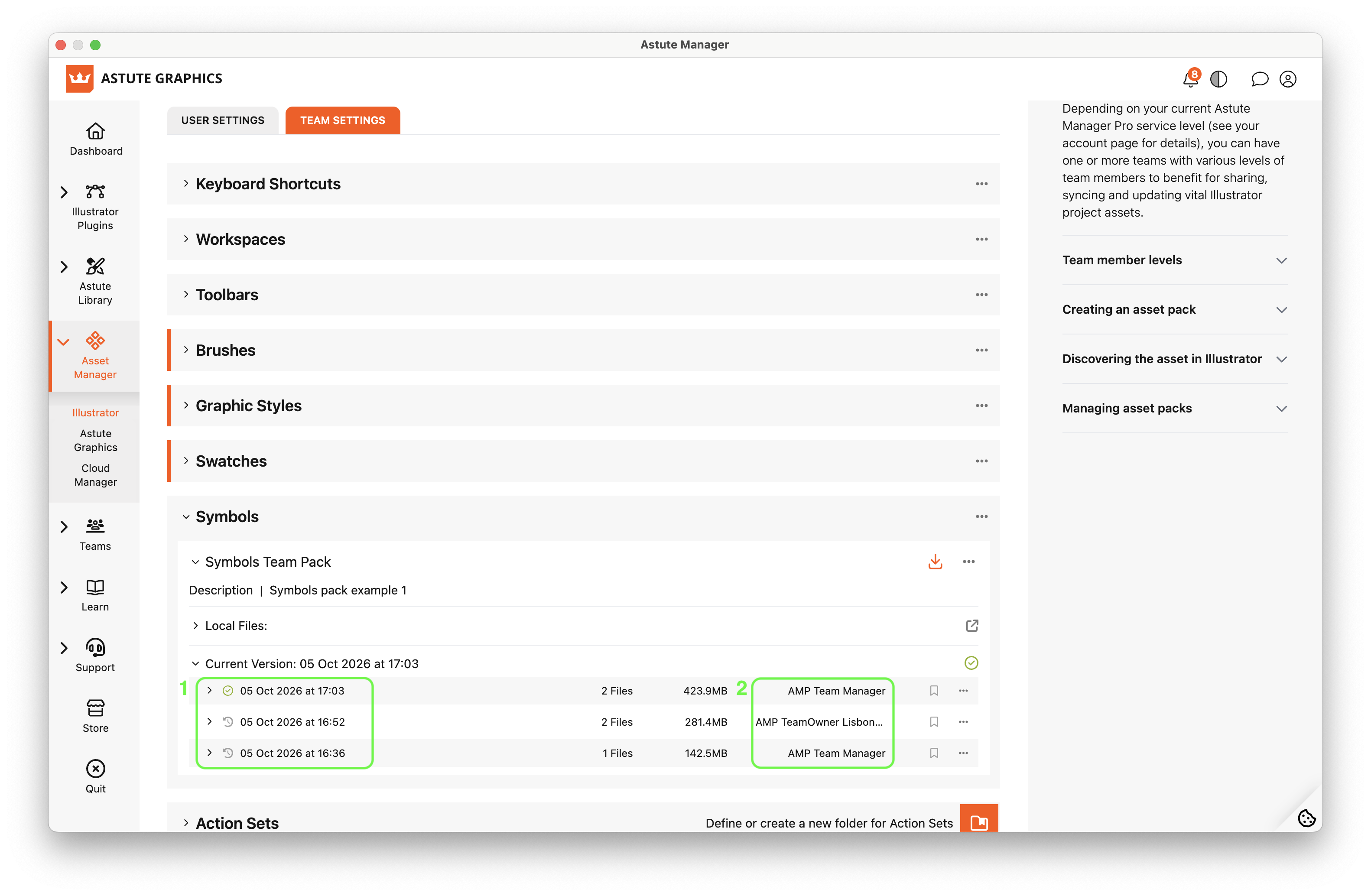Bookmark the 05 Oct 17:03 version
Screen dimensions: 1371x896
tap(934, 691)
